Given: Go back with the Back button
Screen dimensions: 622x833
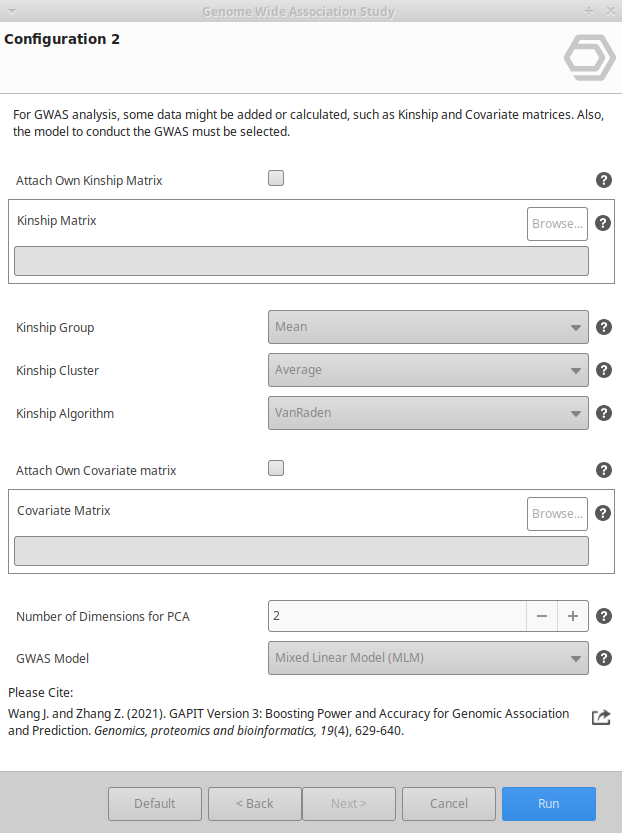Looking at the screenshot, I should point(254,804).
